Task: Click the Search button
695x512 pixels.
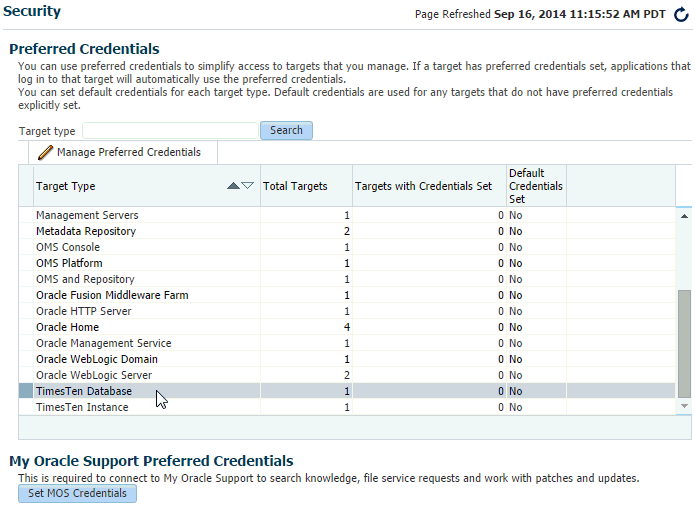Action: (x=286, y=130)
